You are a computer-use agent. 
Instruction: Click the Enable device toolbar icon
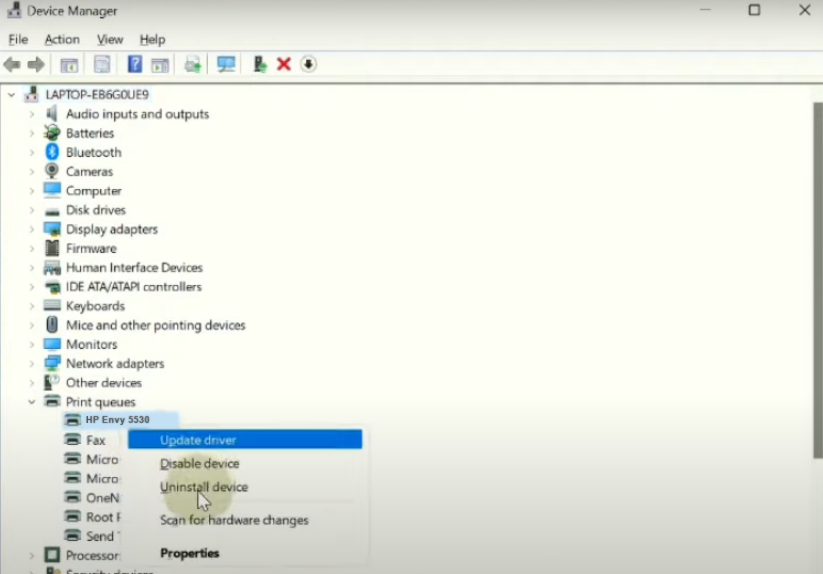coord(260,64)
